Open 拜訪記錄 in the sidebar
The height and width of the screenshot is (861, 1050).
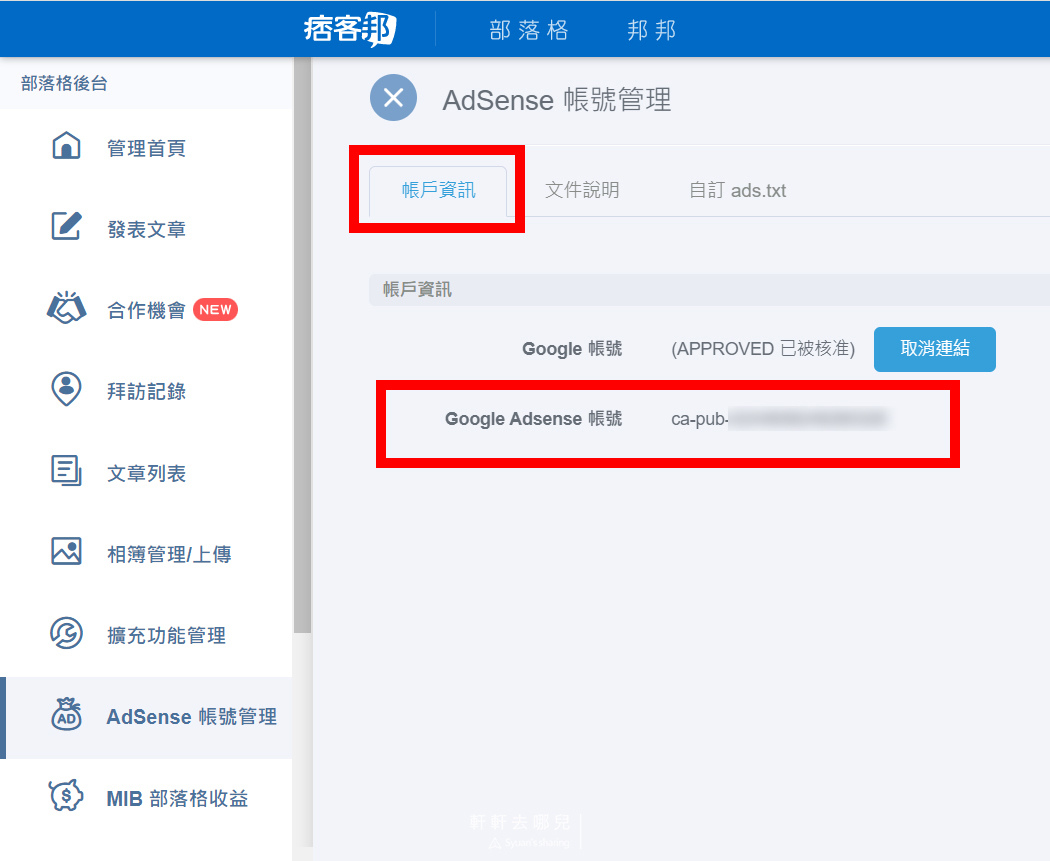tap(146, 391)
